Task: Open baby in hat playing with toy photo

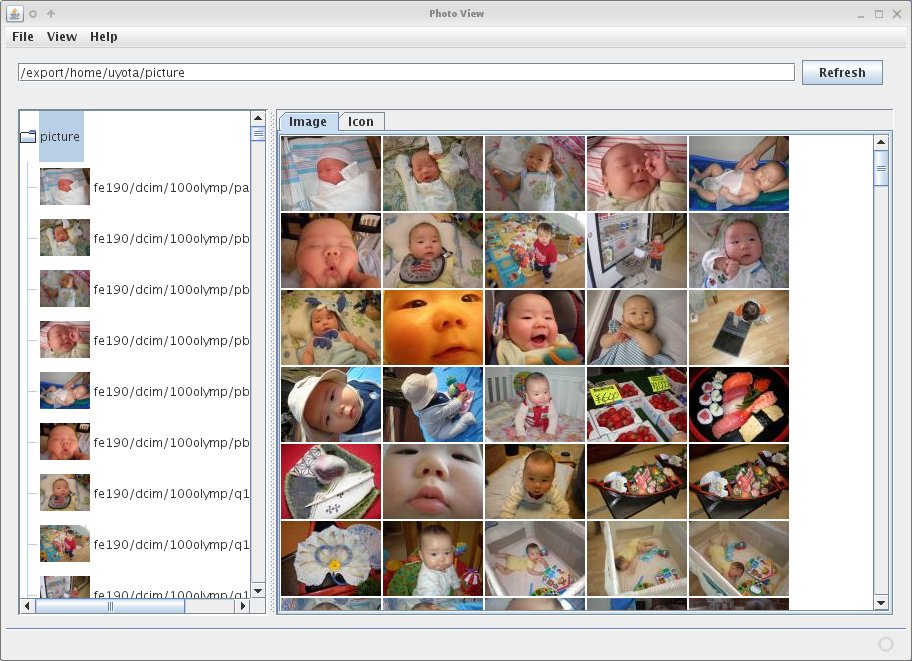Action: (x=433, y=404)
